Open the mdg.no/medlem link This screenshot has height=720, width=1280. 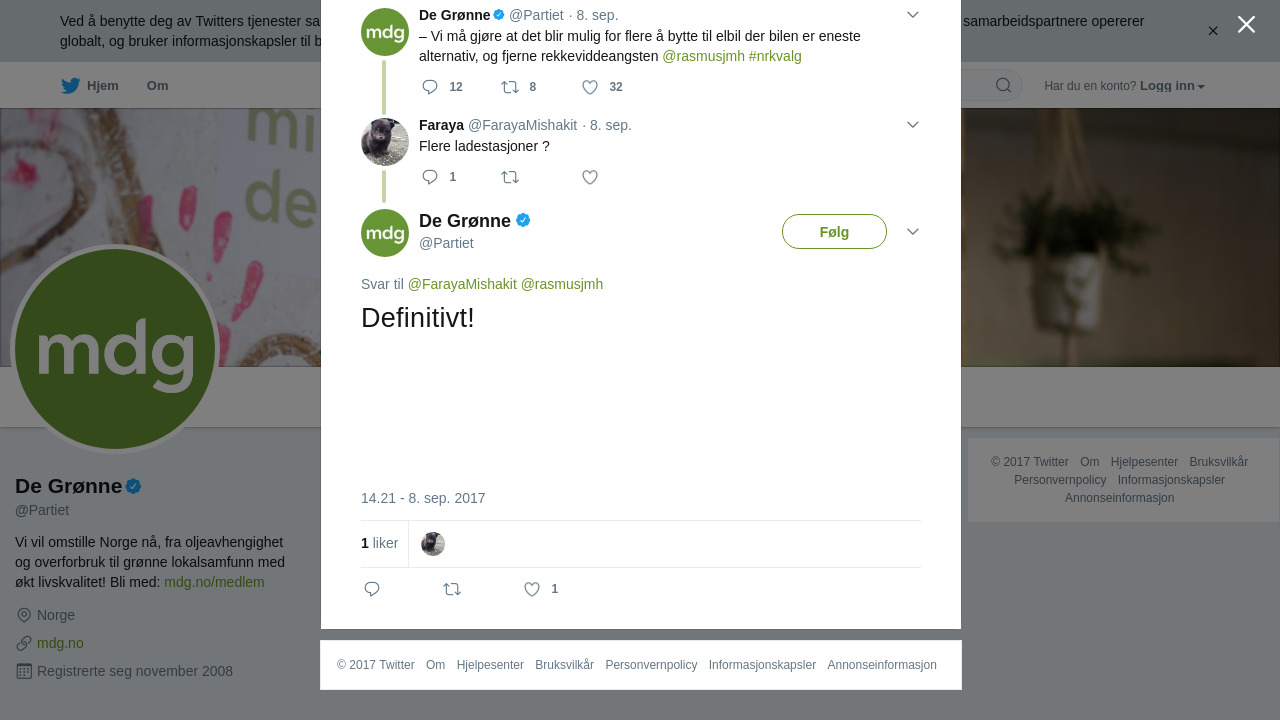pos(214,582)
